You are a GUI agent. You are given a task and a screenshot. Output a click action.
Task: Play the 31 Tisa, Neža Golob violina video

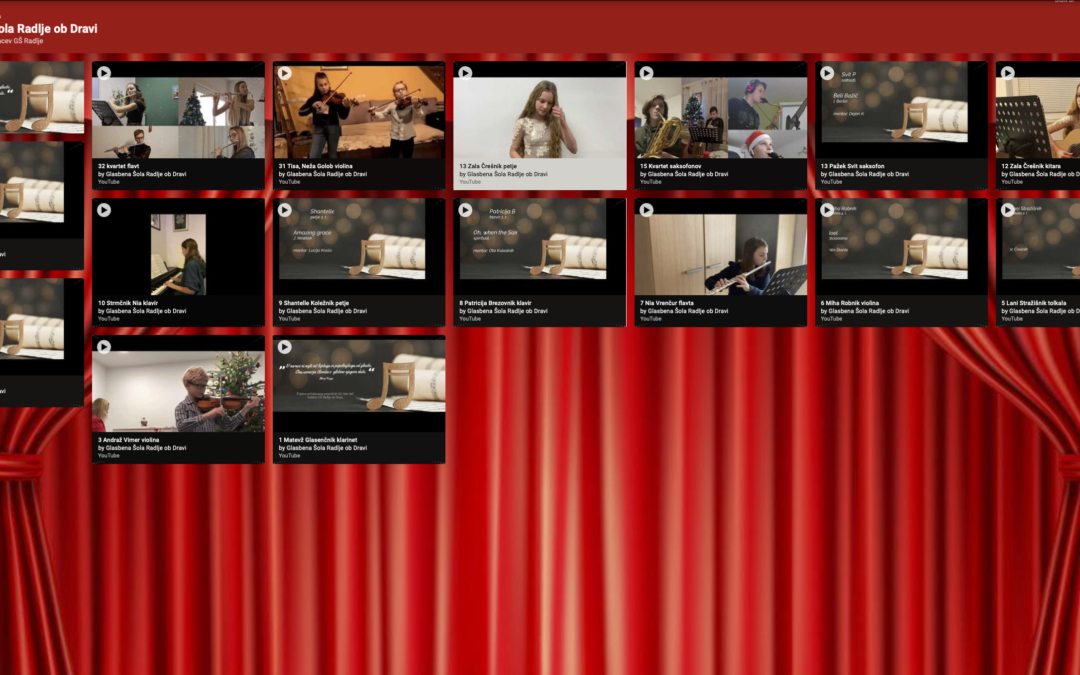284,73
